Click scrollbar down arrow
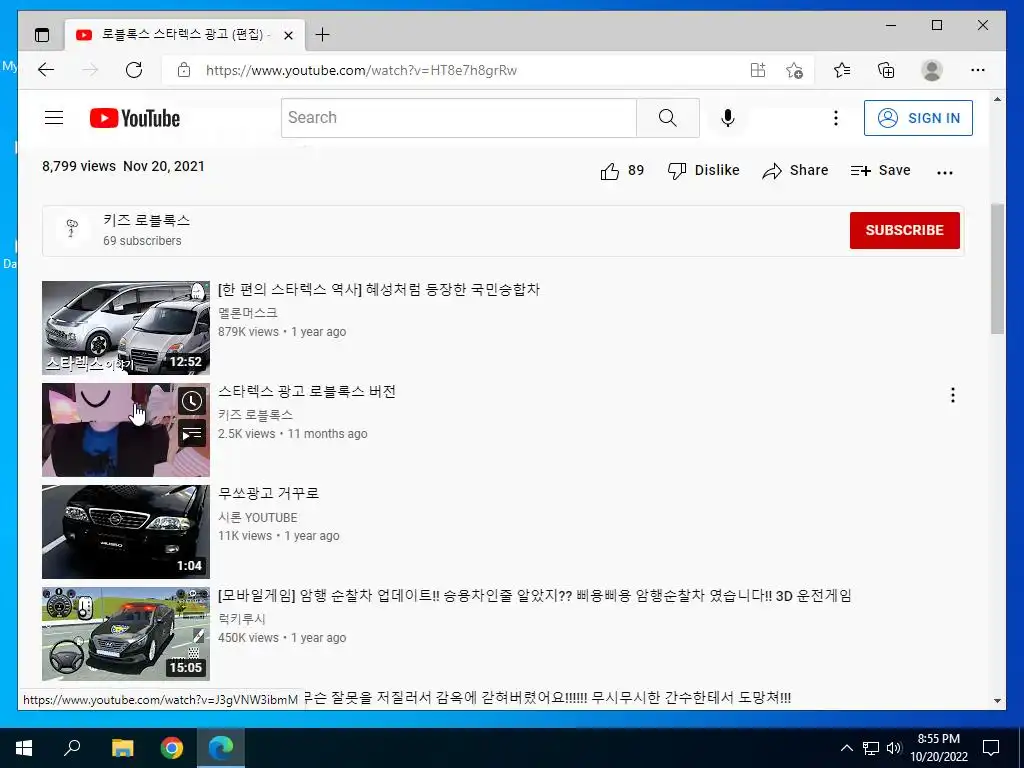 tap(997, 700)
